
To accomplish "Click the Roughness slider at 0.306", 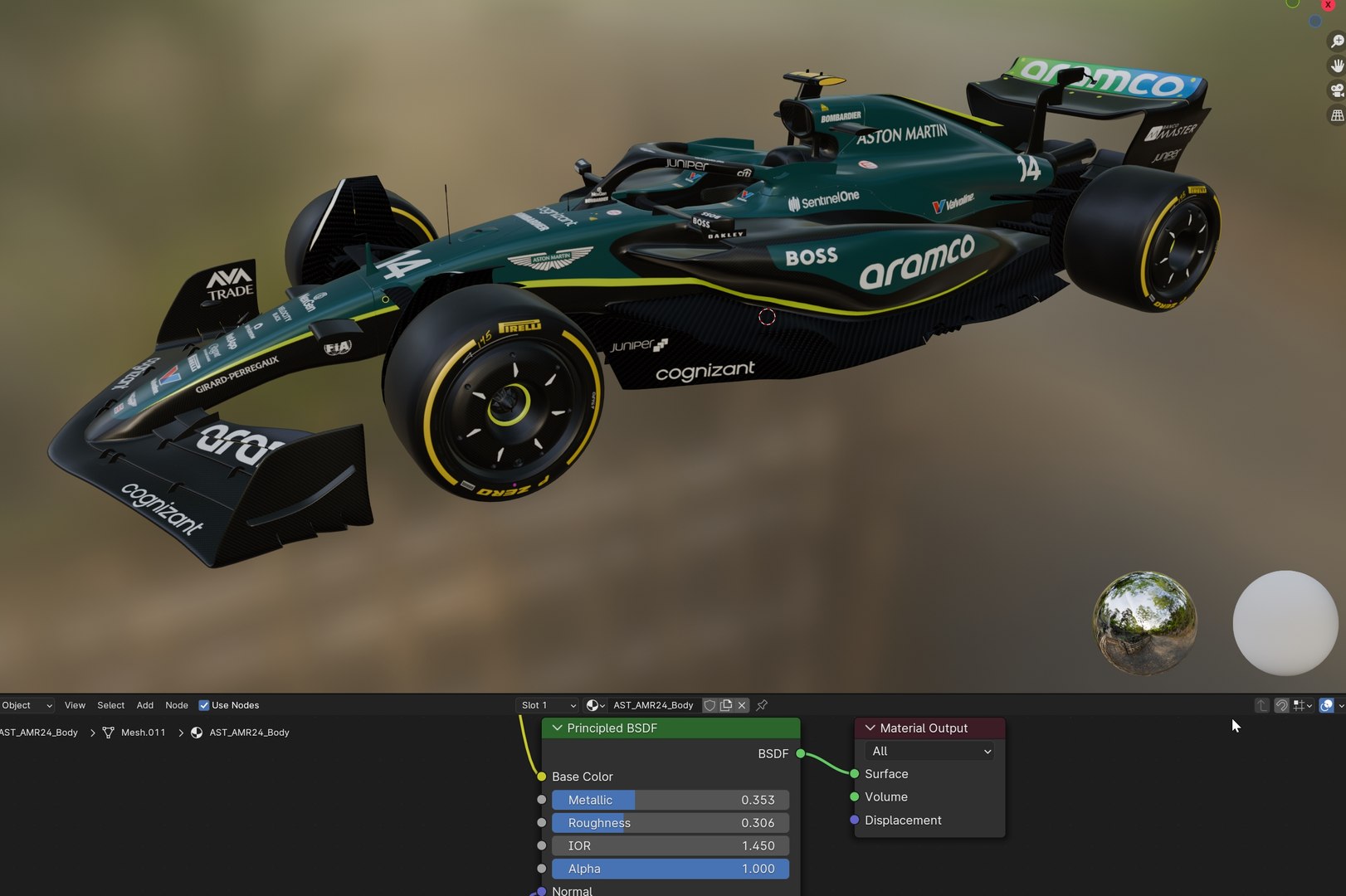I will tap(671, 823).
